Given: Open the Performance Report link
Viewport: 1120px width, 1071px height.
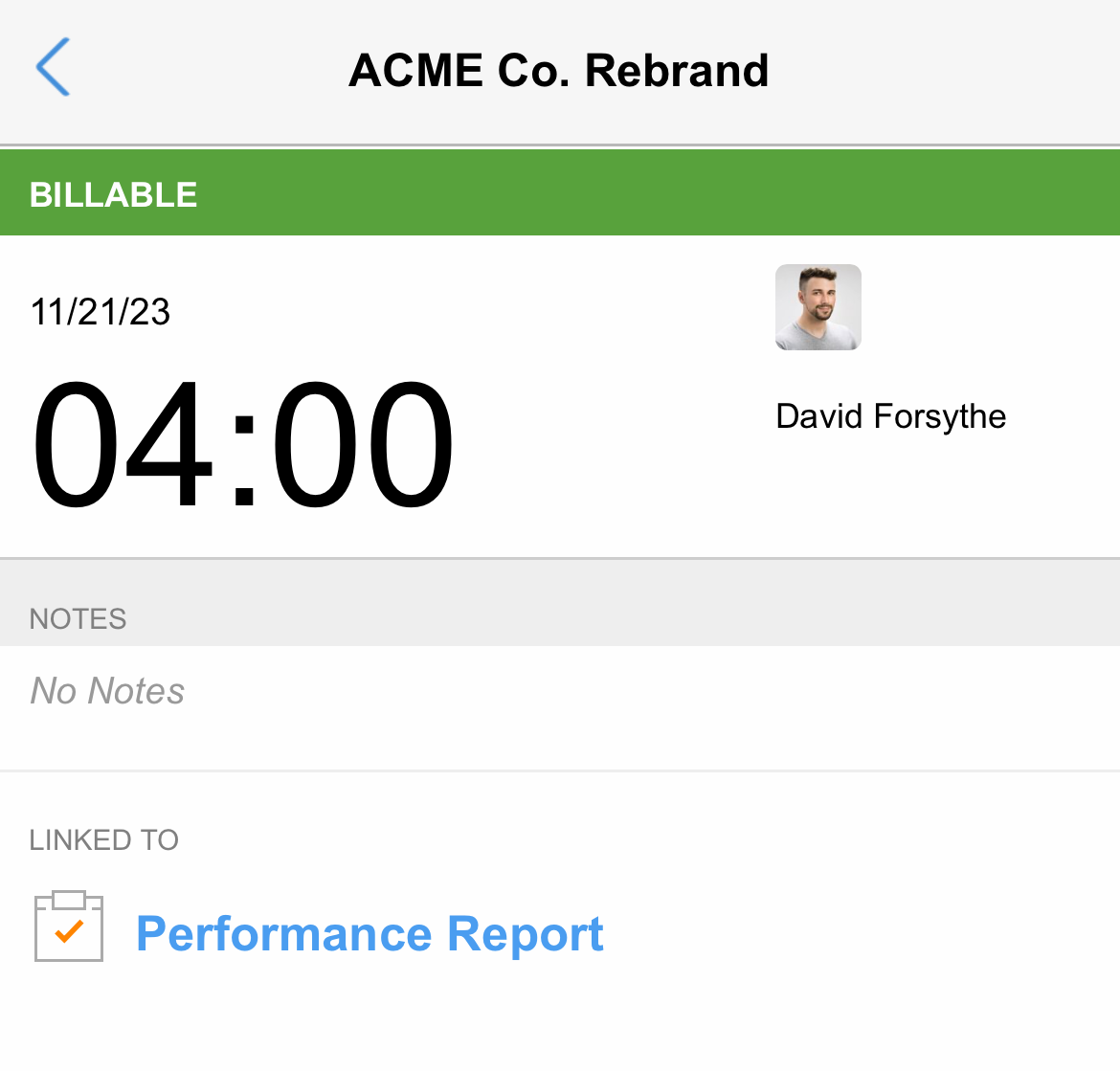Looking at the screenshot, I should [x=370, y=934].
